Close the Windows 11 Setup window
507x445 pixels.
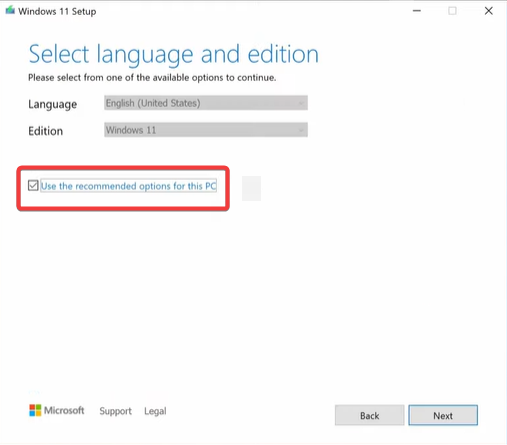pyautogui.click(x=489, y=11)
